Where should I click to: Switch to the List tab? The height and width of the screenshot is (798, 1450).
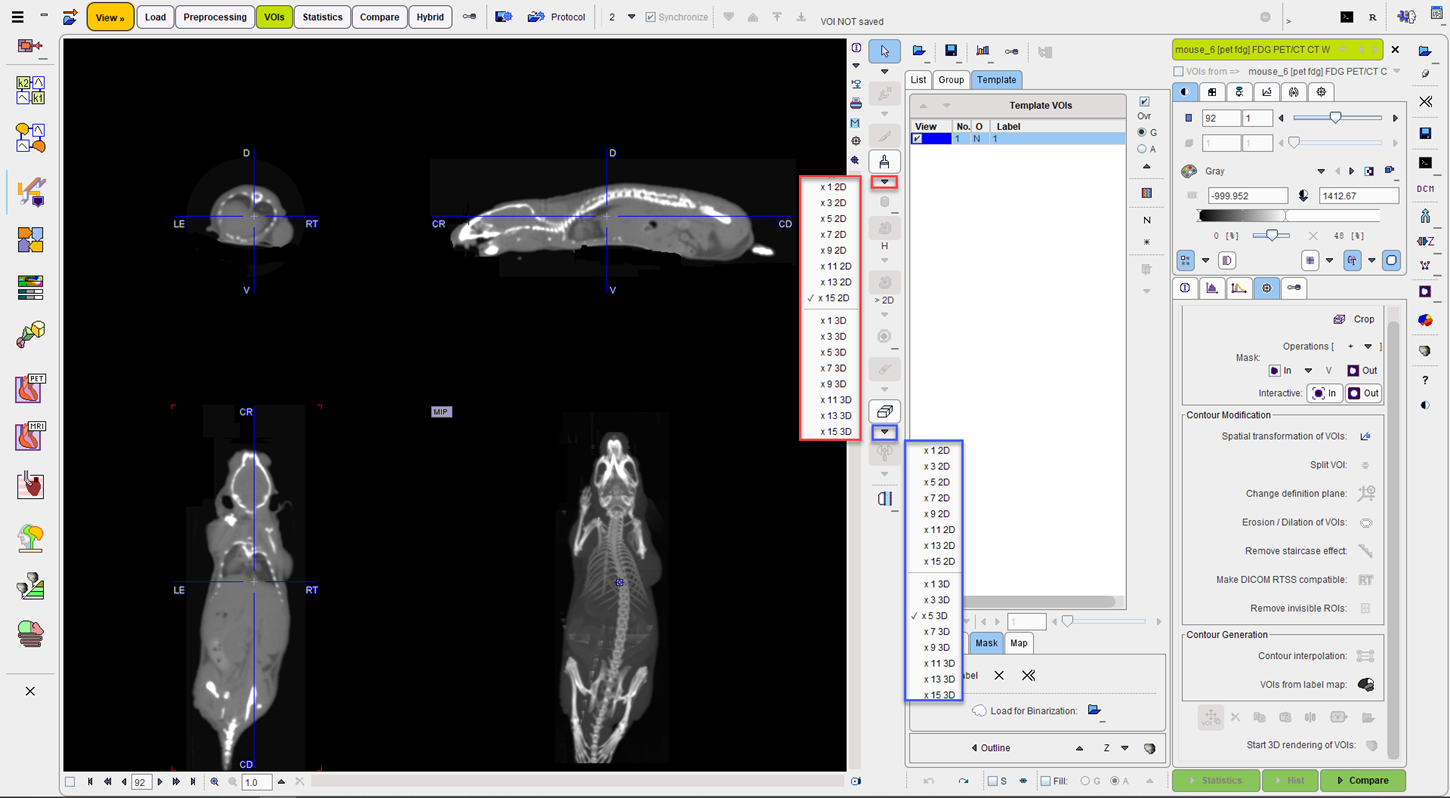coord(918,80)
